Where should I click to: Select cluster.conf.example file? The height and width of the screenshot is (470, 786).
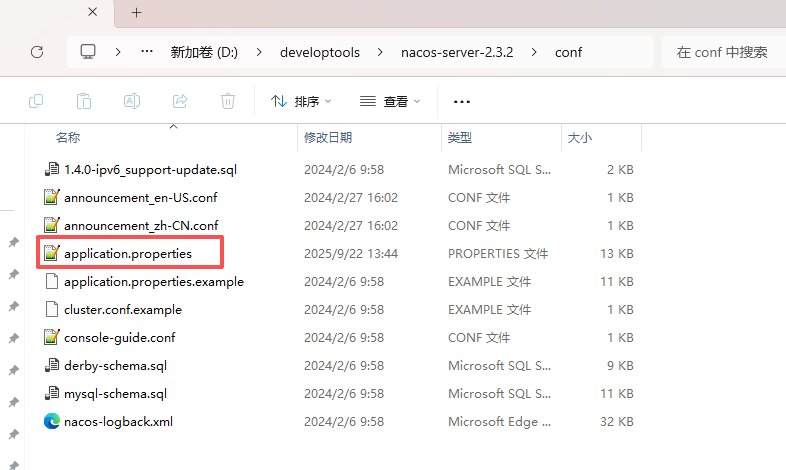[123, 310]
